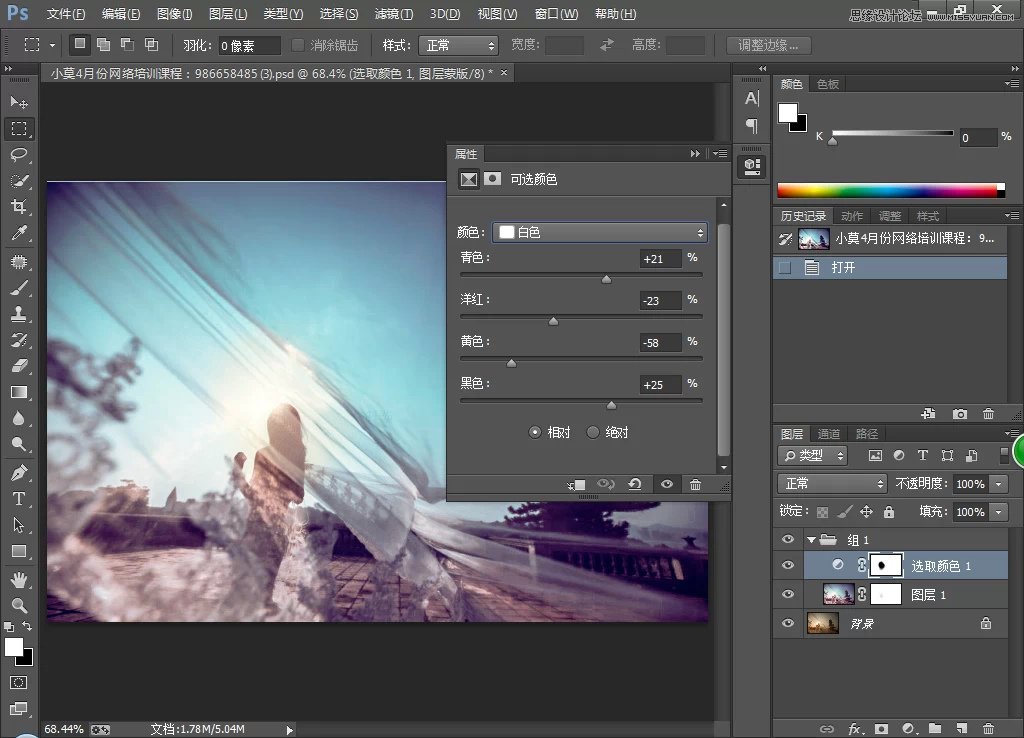Viewport: 1024px width, 738px height.
Task: Toggle adjustment layer visibility in Properties
Action: [667, 484]
